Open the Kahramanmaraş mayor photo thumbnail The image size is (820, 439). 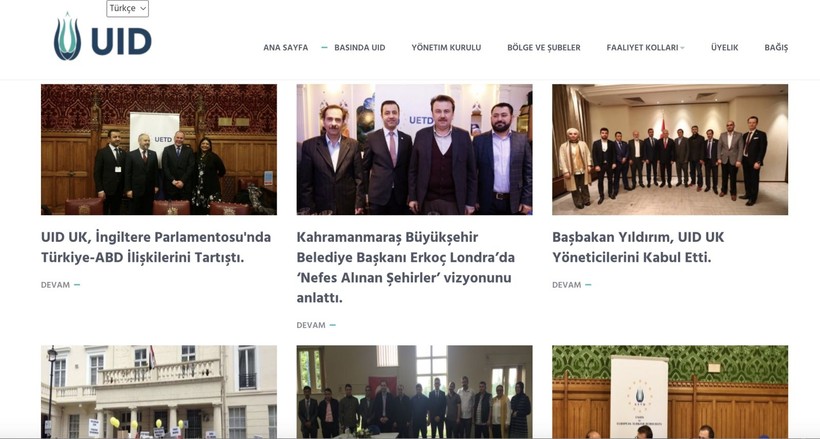pyautogui.click(x=414, y=150)
